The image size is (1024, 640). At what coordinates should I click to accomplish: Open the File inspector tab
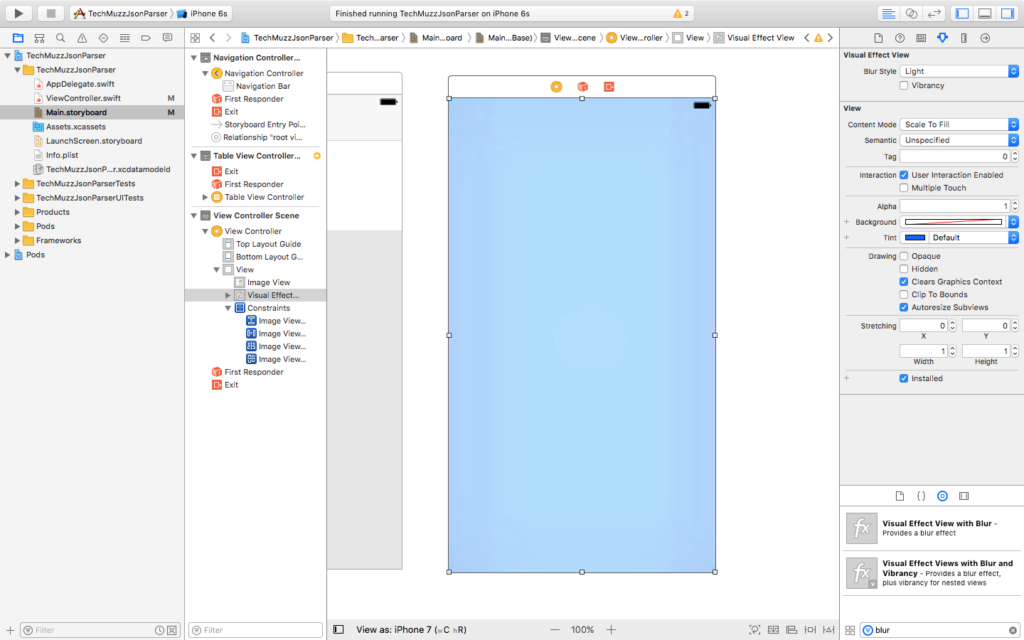click(x=878, y=38)
